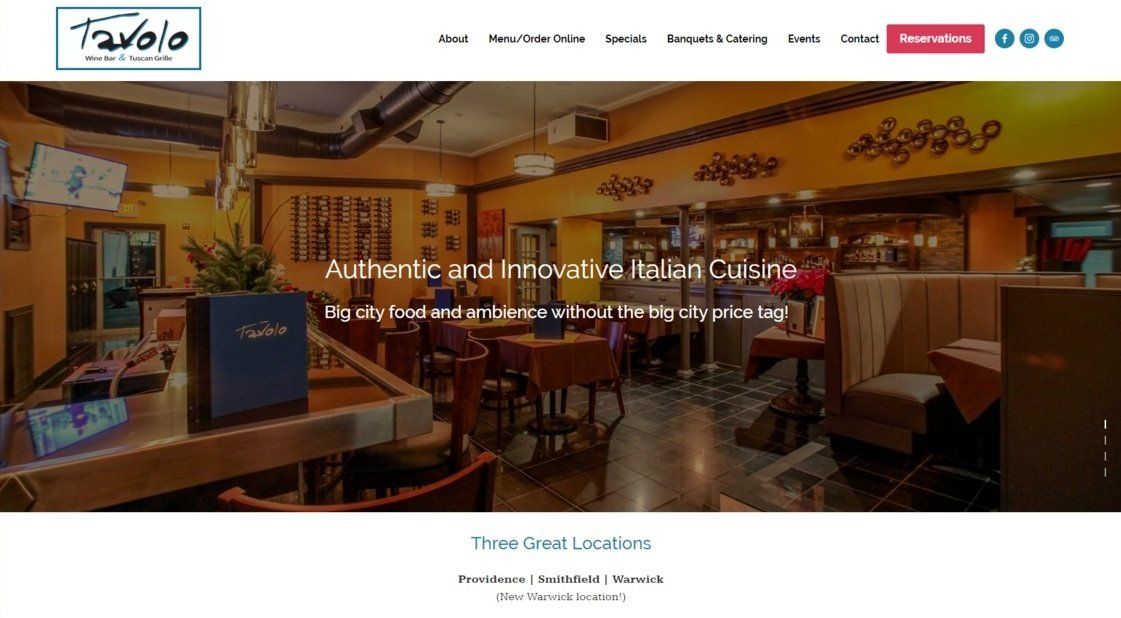Click the Three Great Locations heading

(560, 543)
